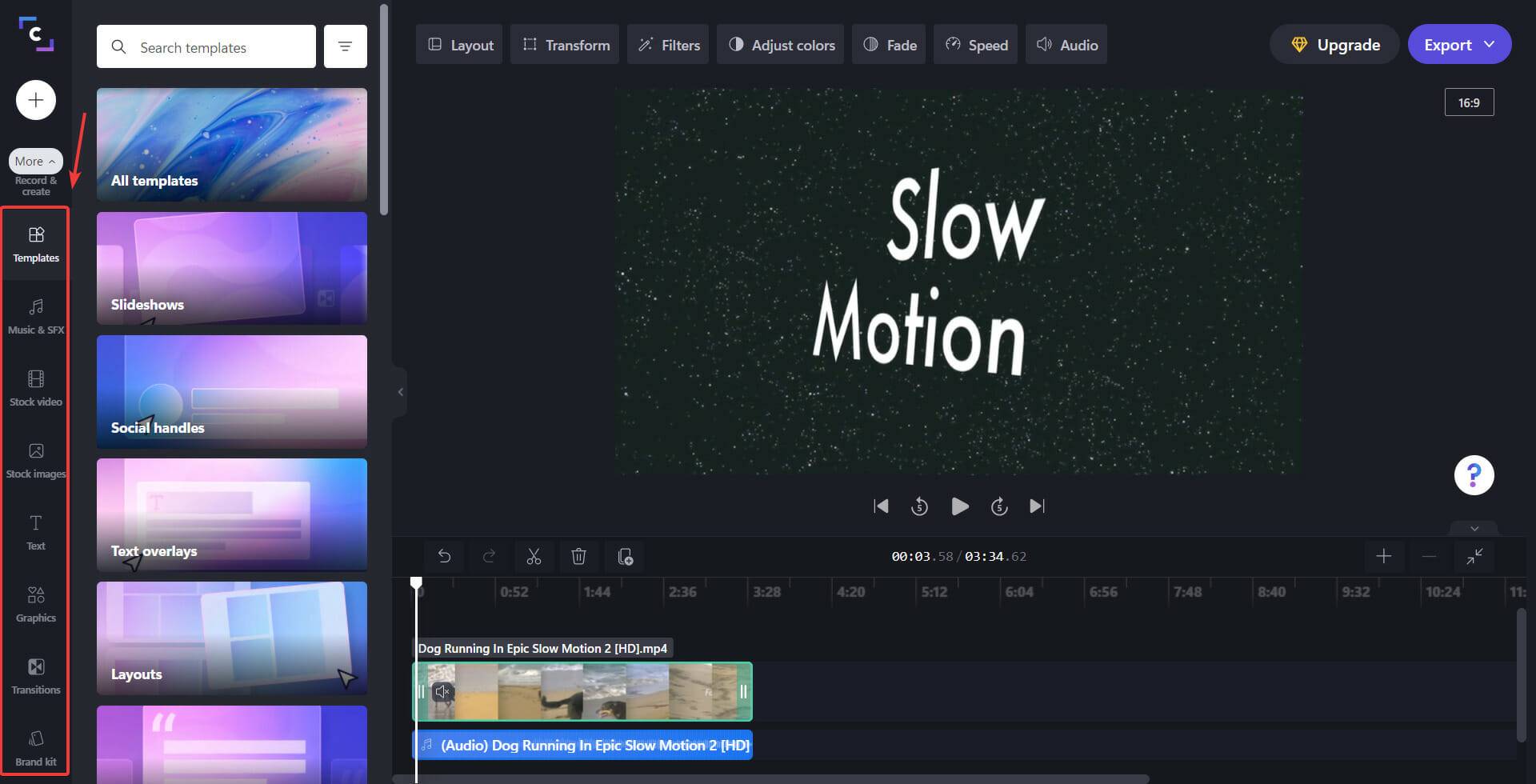This screenshot has height=784, width=1536.
Task: Unmute the dog video clip audio
Action: (x=444, y=691)
